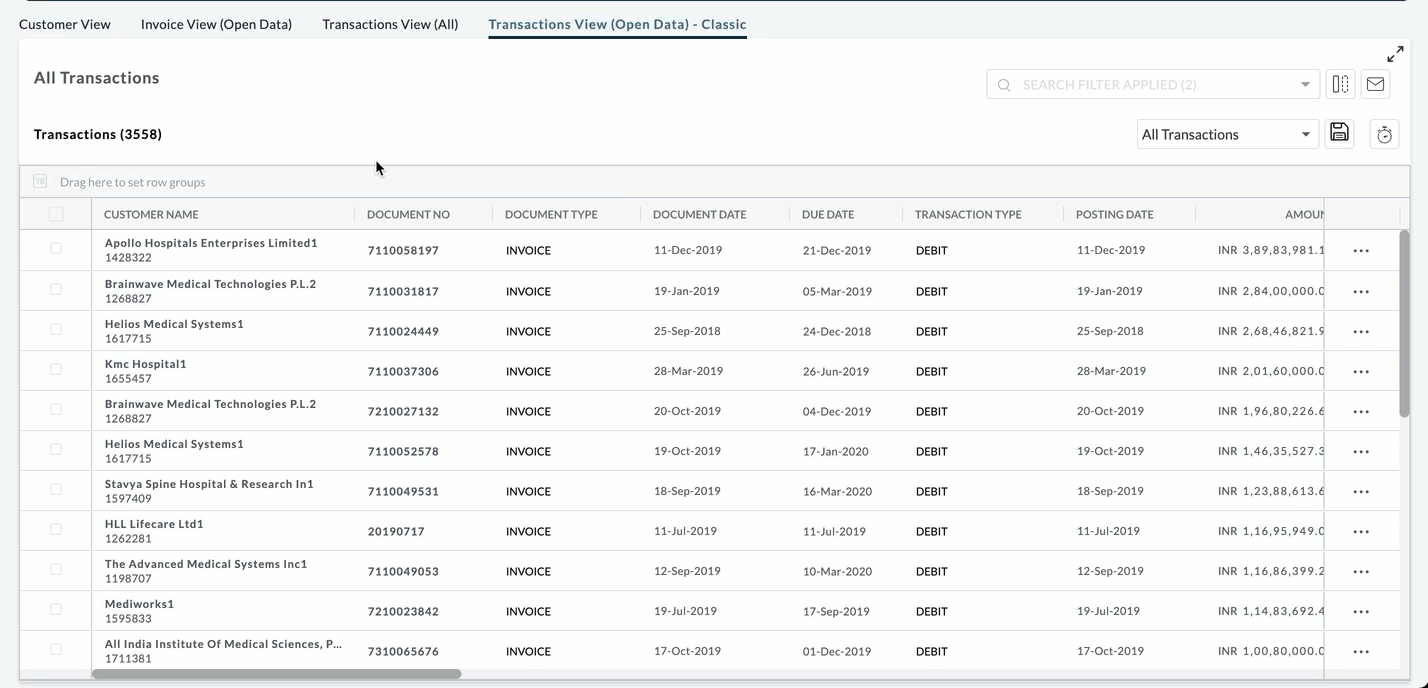
Task: Open actions menu for document 7110058197
Action: point(1361,251)
